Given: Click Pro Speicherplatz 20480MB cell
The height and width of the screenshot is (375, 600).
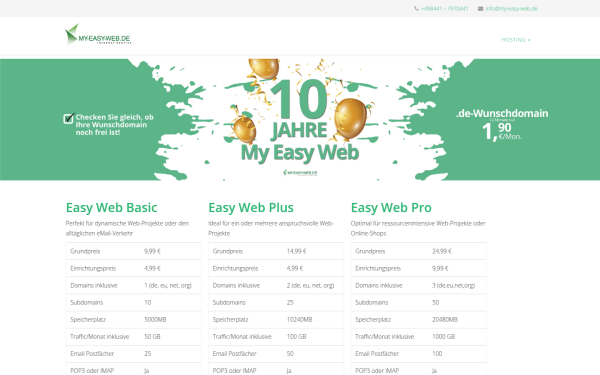Looking at the screenshot, I should click(445, 320).
